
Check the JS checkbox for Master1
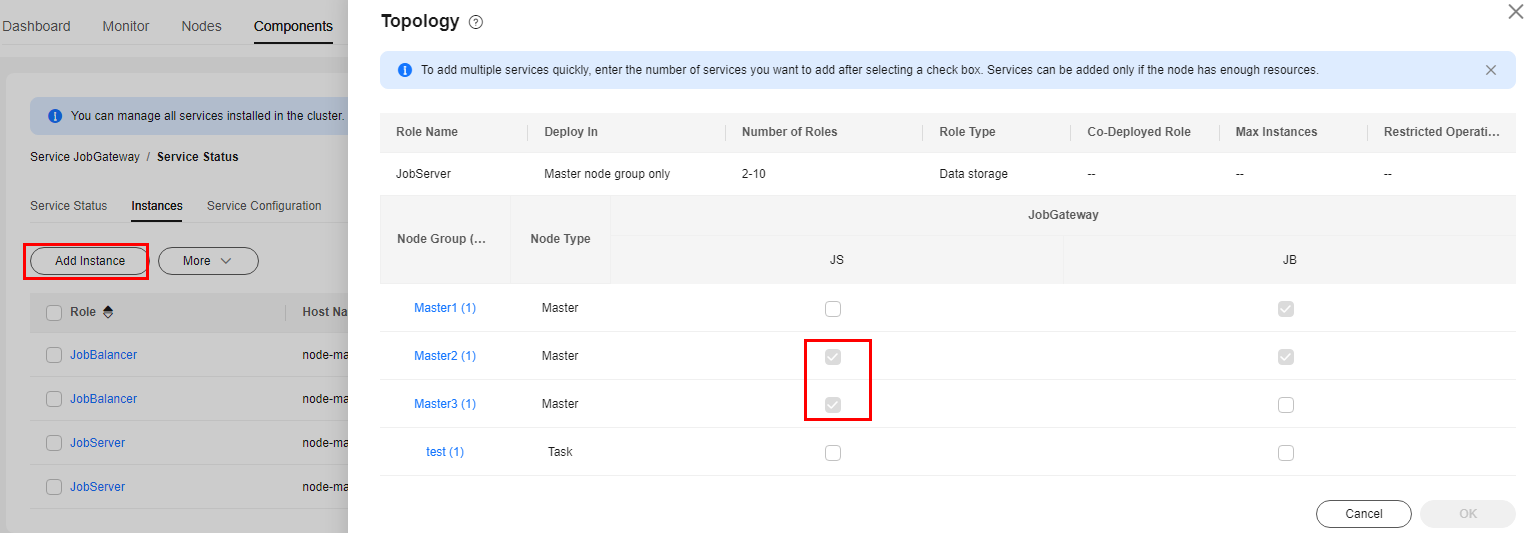(x=833, y=309)
